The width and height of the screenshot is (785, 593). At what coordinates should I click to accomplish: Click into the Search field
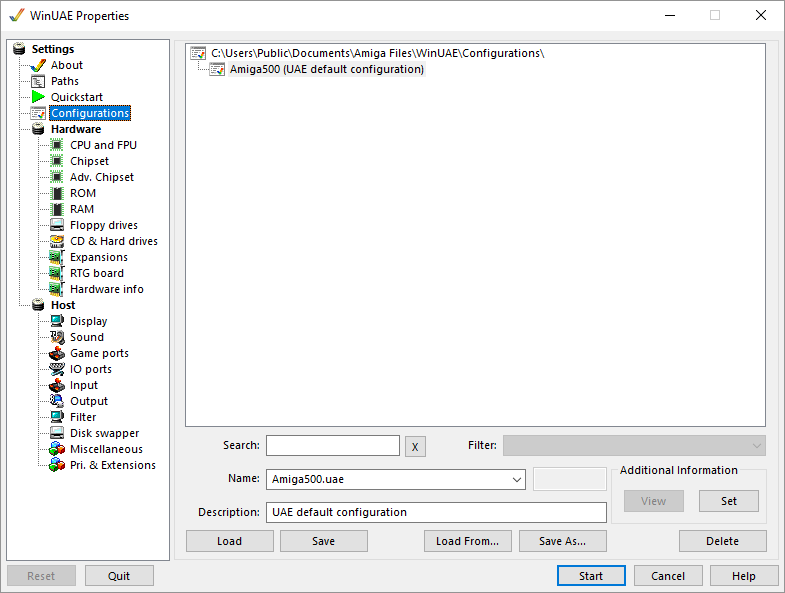pyautogui.click(x=333, y=445)
